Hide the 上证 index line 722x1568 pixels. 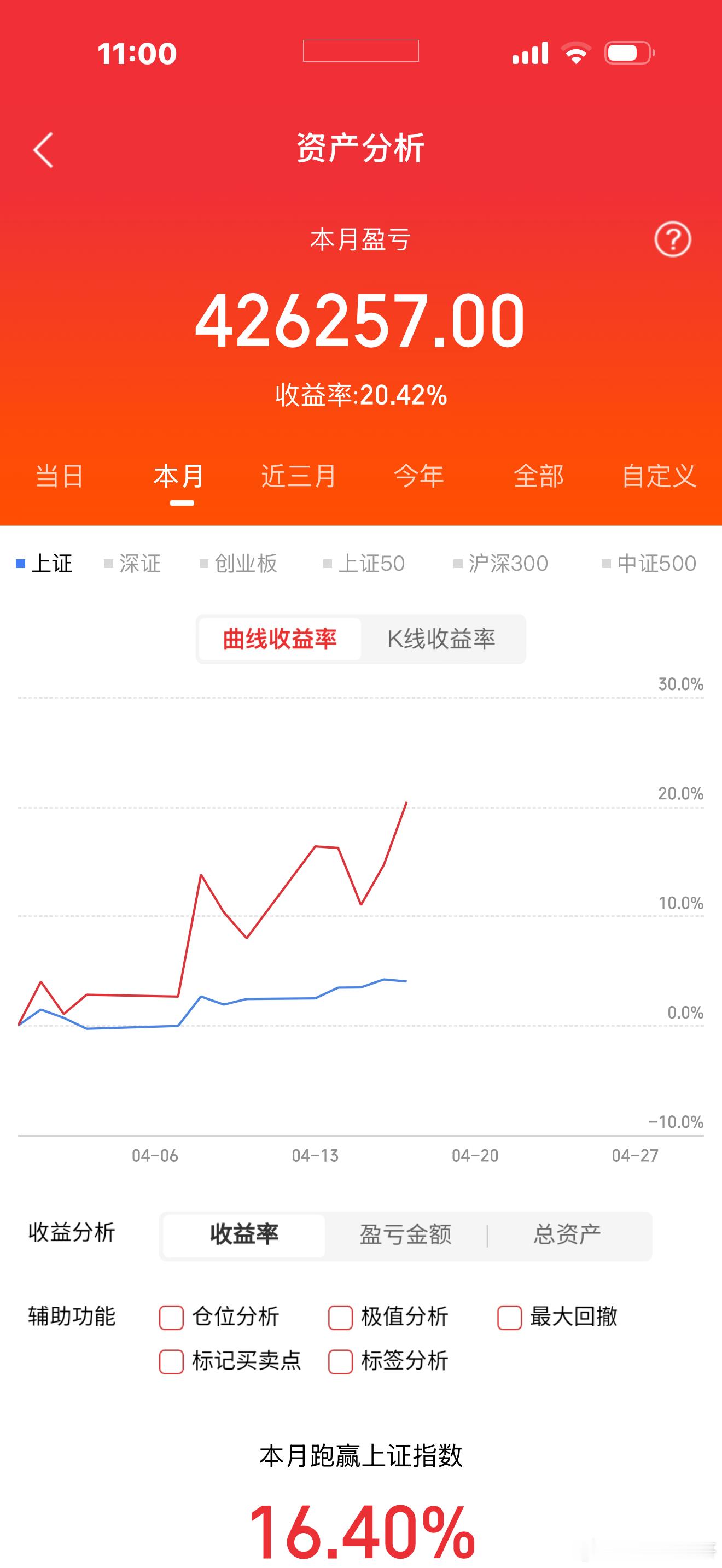click(49, 564)
